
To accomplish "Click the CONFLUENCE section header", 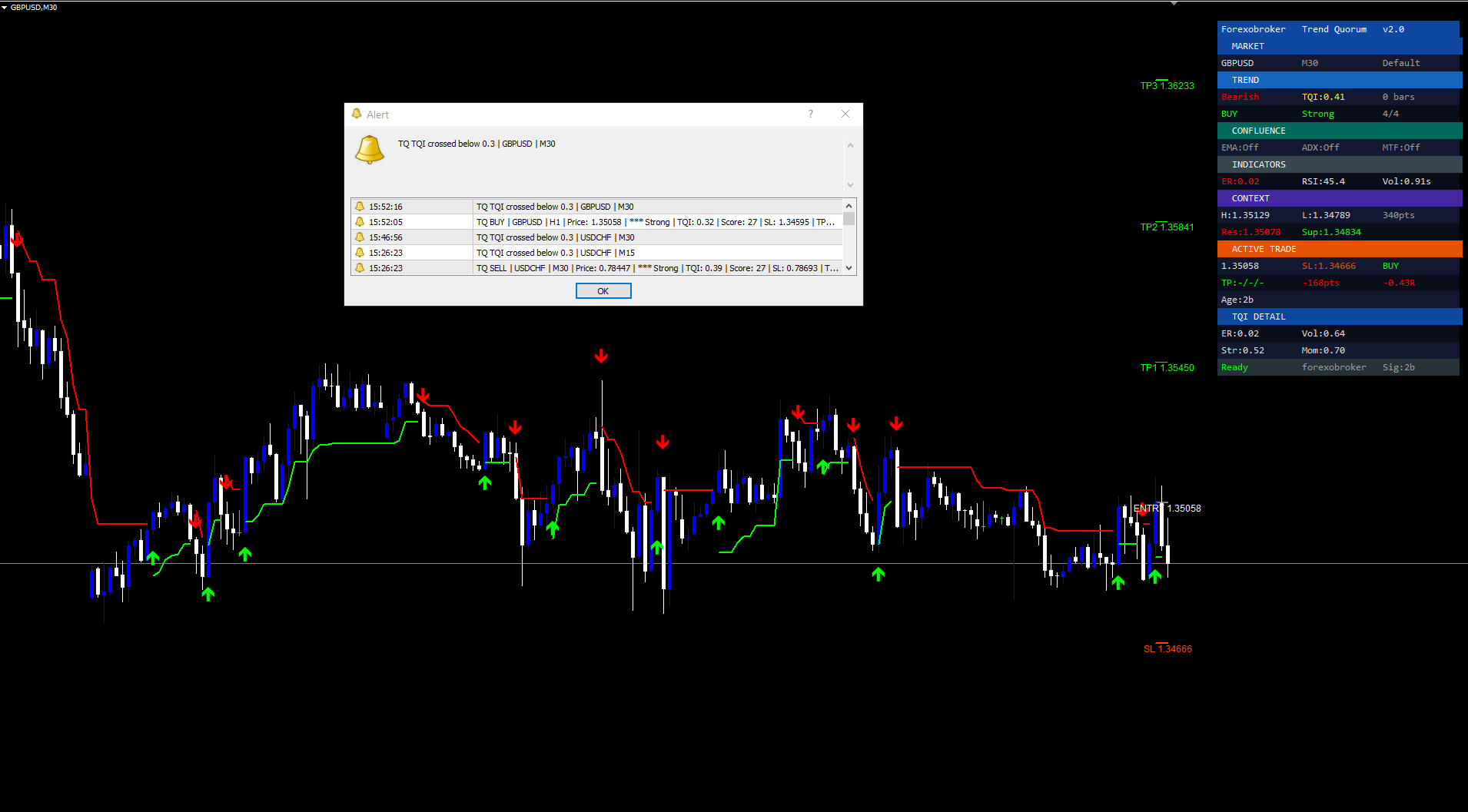I will tap(1340, 131).
